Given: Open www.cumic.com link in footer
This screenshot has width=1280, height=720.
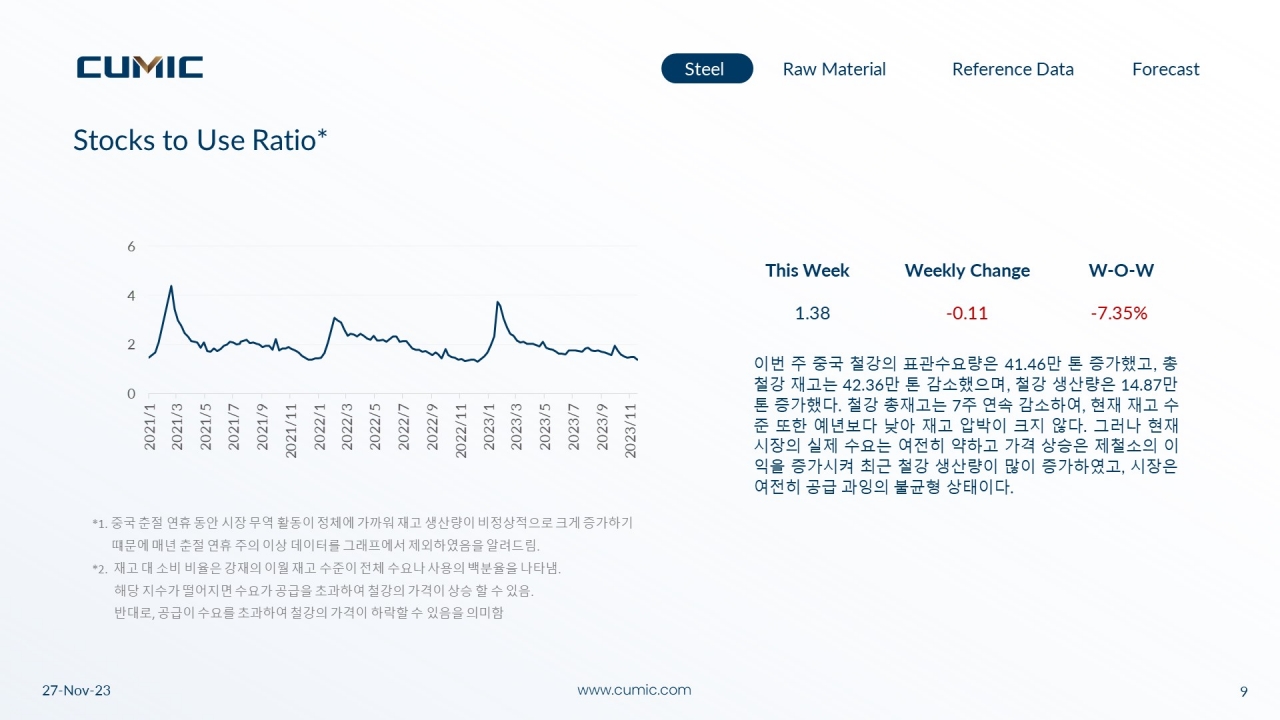Looking at the screenshot, I should click(x=634, y=690).
